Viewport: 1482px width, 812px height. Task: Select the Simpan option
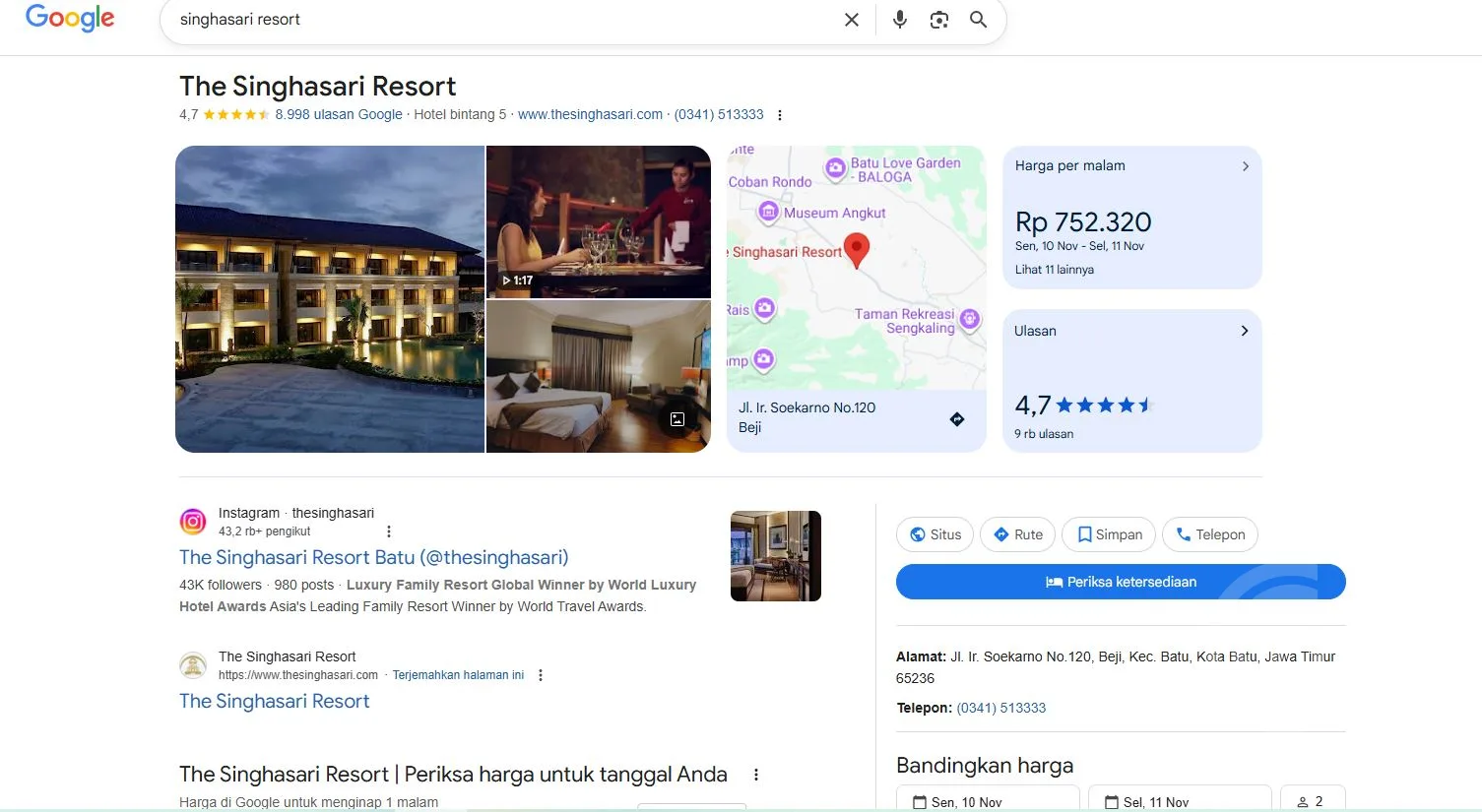[1108, 533]
